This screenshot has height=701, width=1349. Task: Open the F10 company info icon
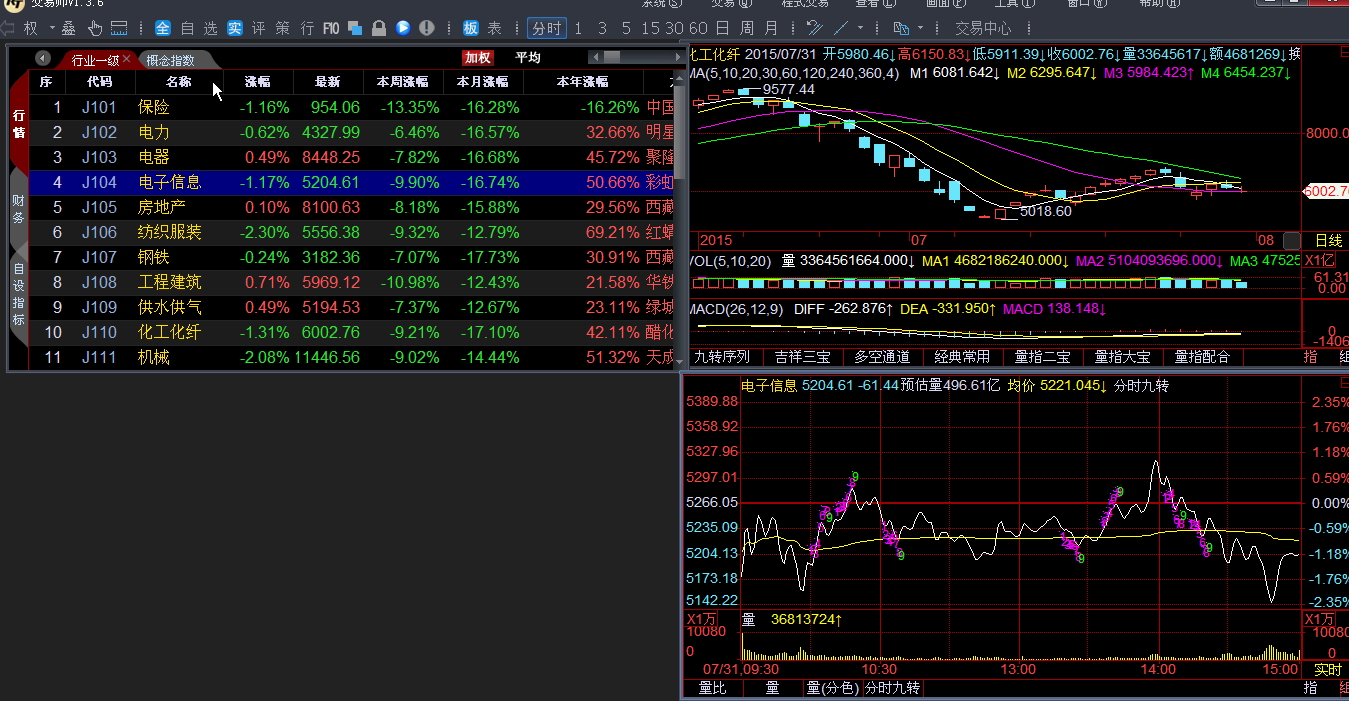pyautogui.click(x=331, y=28)
